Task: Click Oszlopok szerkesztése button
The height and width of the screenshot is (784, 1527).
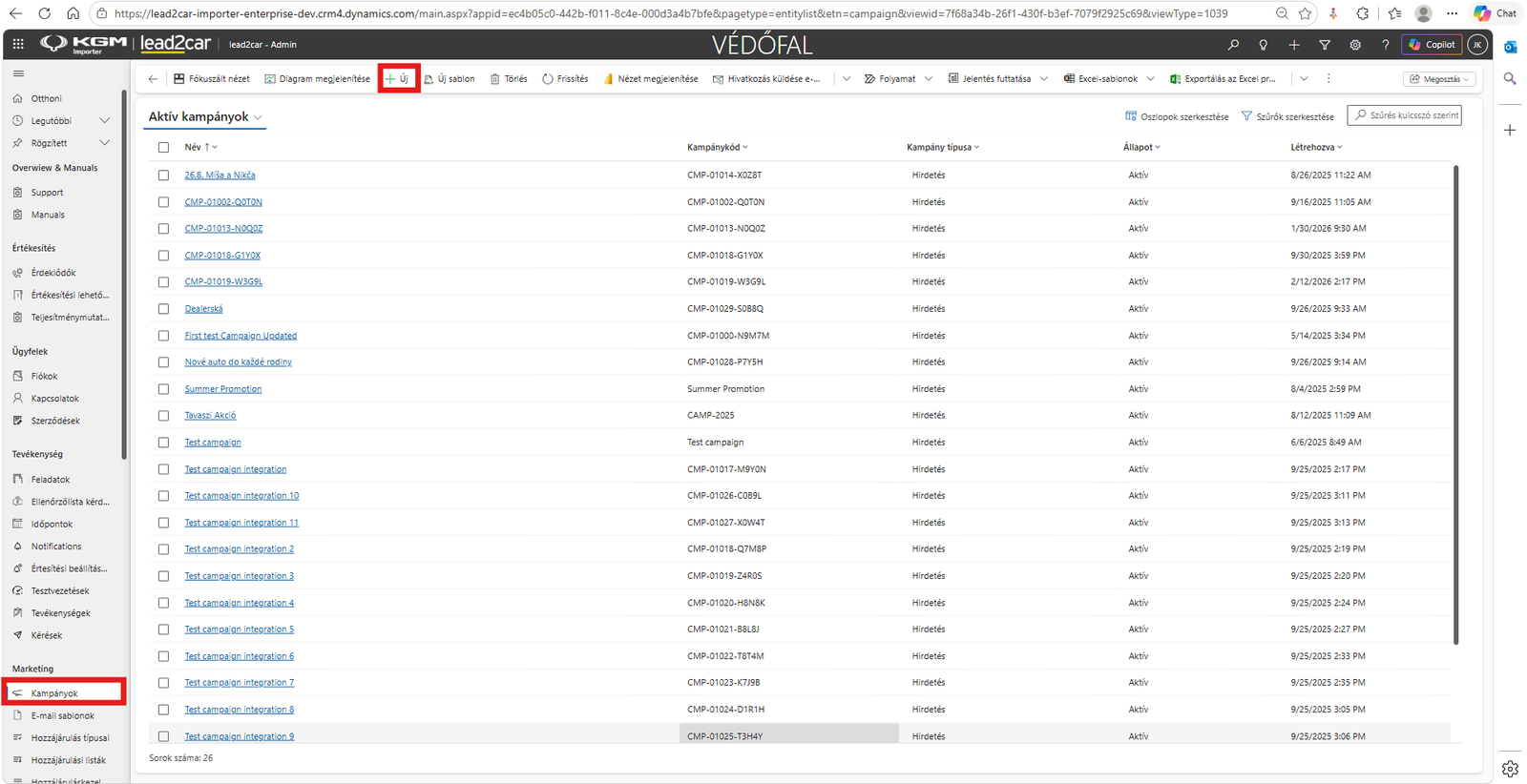Action: (1177, 116)
